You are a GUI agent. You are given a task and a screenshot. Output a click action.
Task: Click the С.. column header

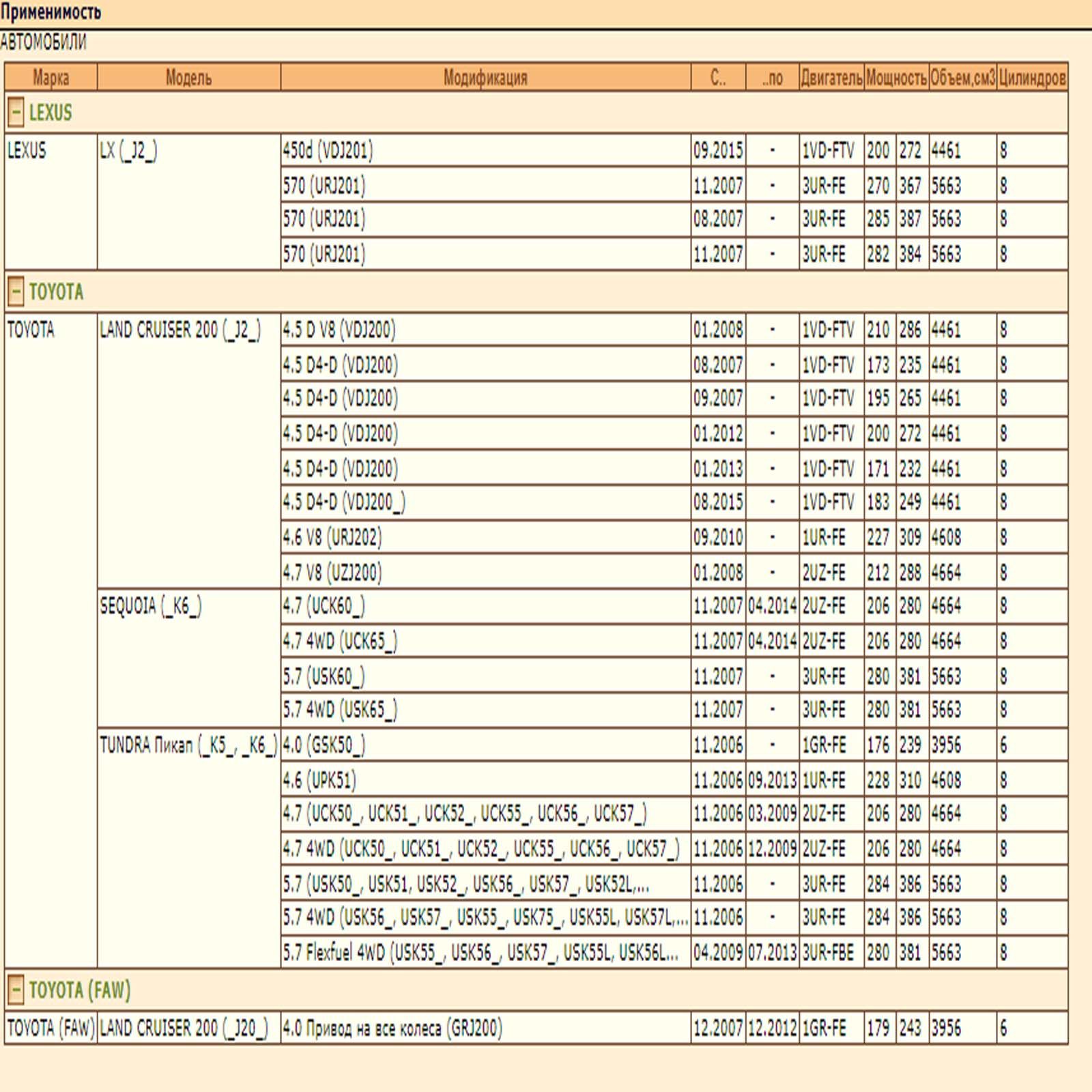[718, 77]
